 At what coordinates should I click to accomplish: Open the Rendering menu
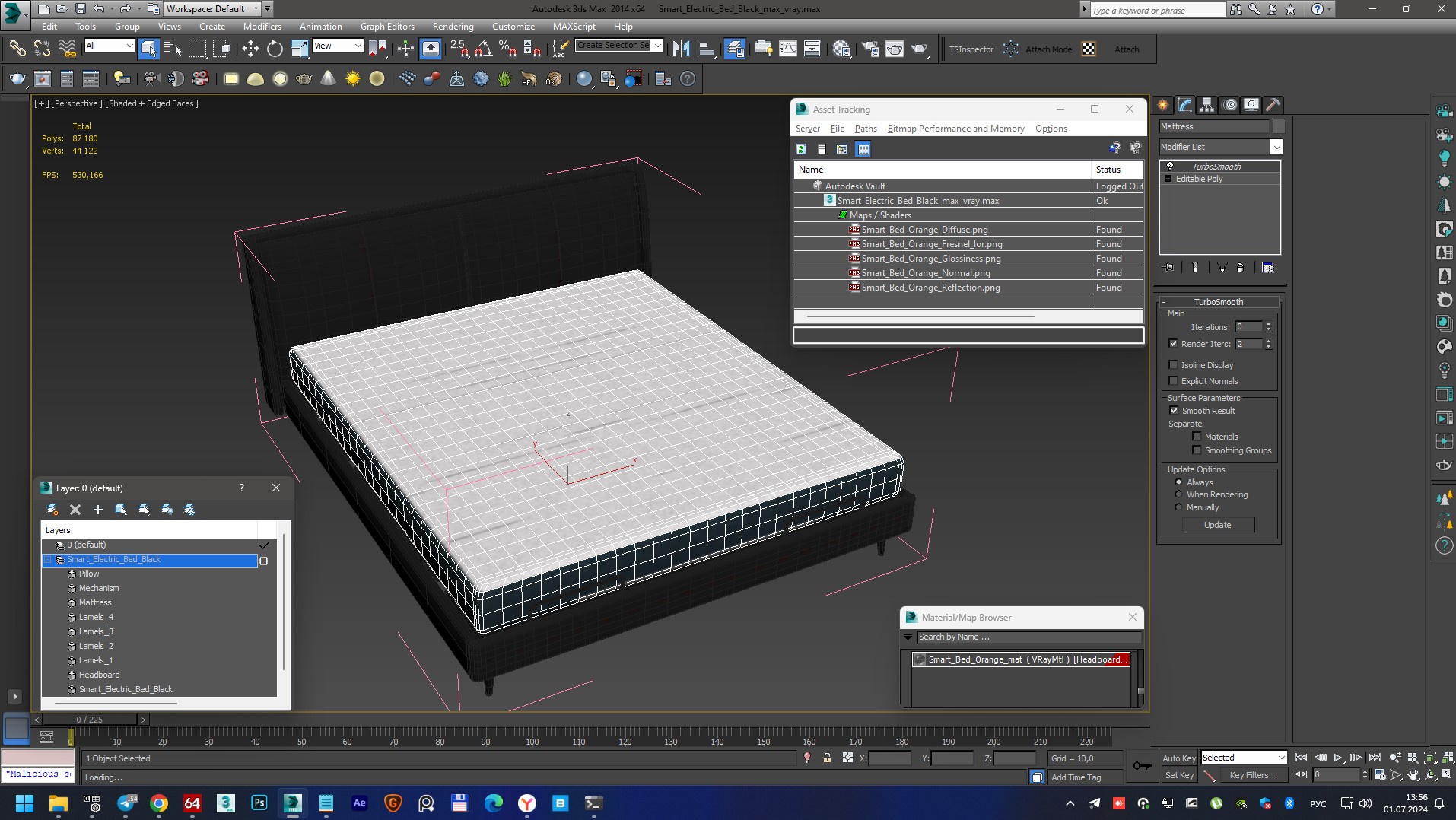(453, 27)
